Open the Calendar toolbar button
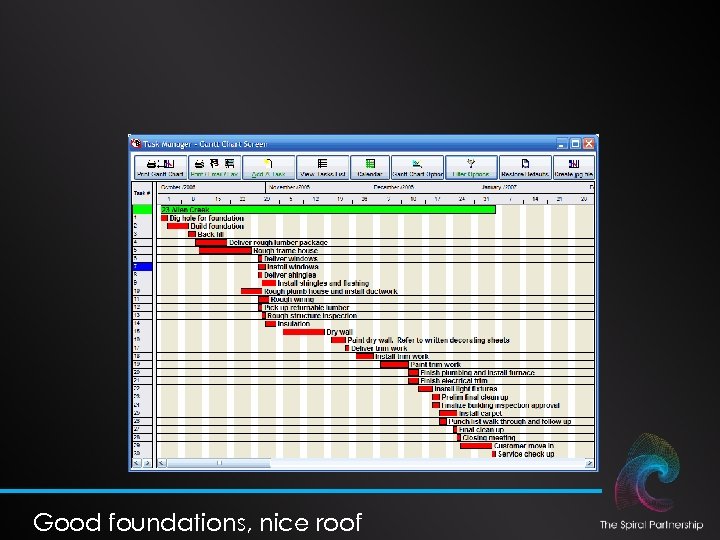The image size is (720, 540). (x=370, y=167)
